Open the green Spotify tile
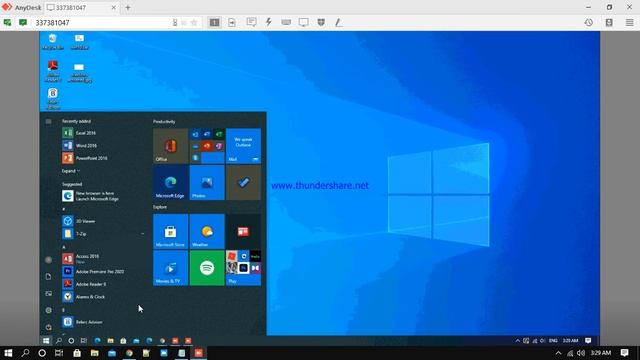This screenshot has width=640, height=360. point(207,268)
